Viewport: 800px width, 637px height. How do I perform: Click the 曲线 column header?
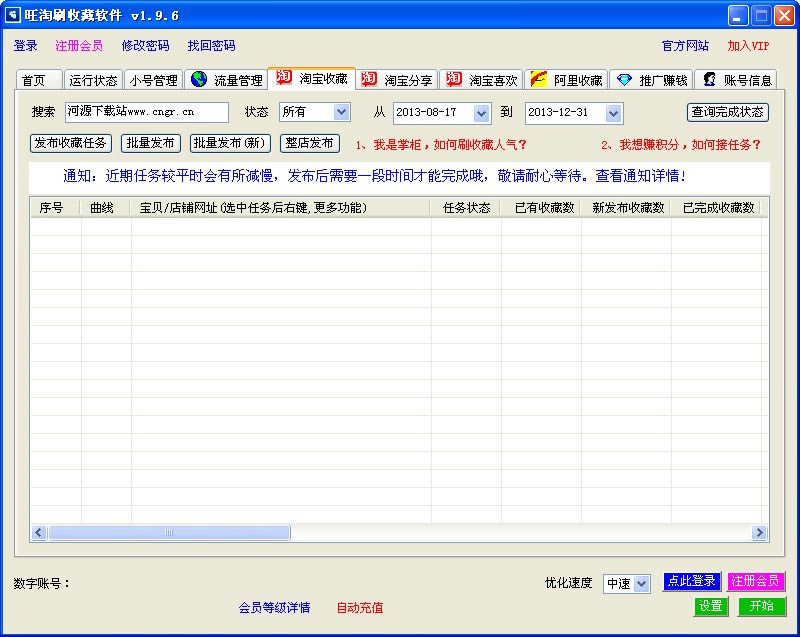click(x=106, y=208)
